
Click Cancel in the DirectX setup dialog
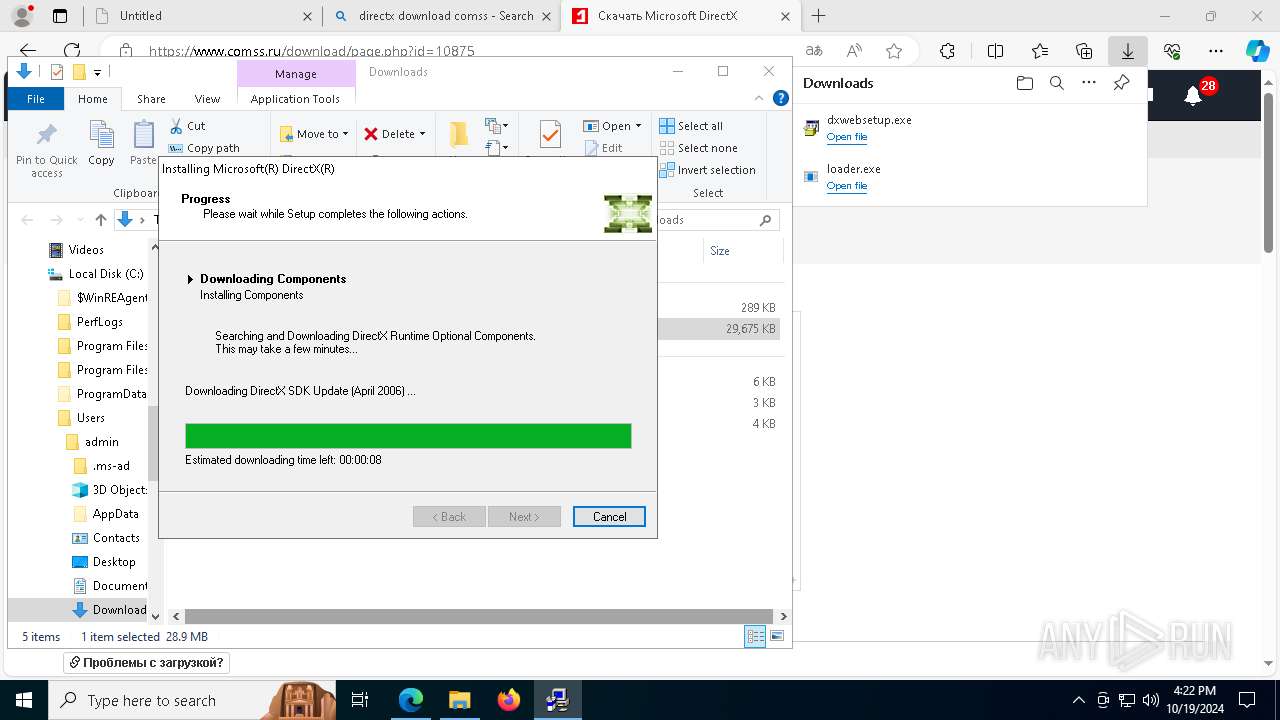609,517
